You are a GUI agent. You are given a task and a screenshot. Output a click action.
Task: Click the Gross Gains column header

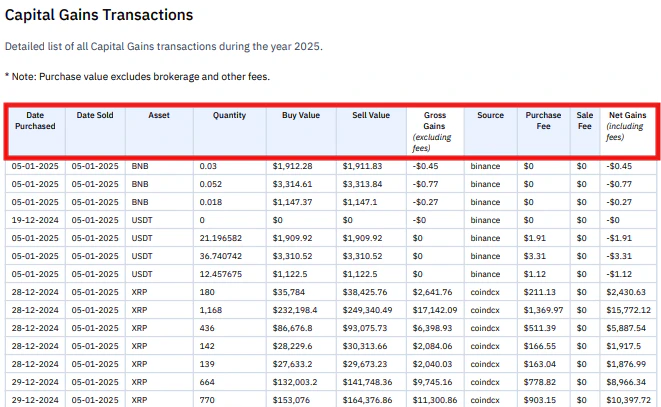tap(434, 131)
